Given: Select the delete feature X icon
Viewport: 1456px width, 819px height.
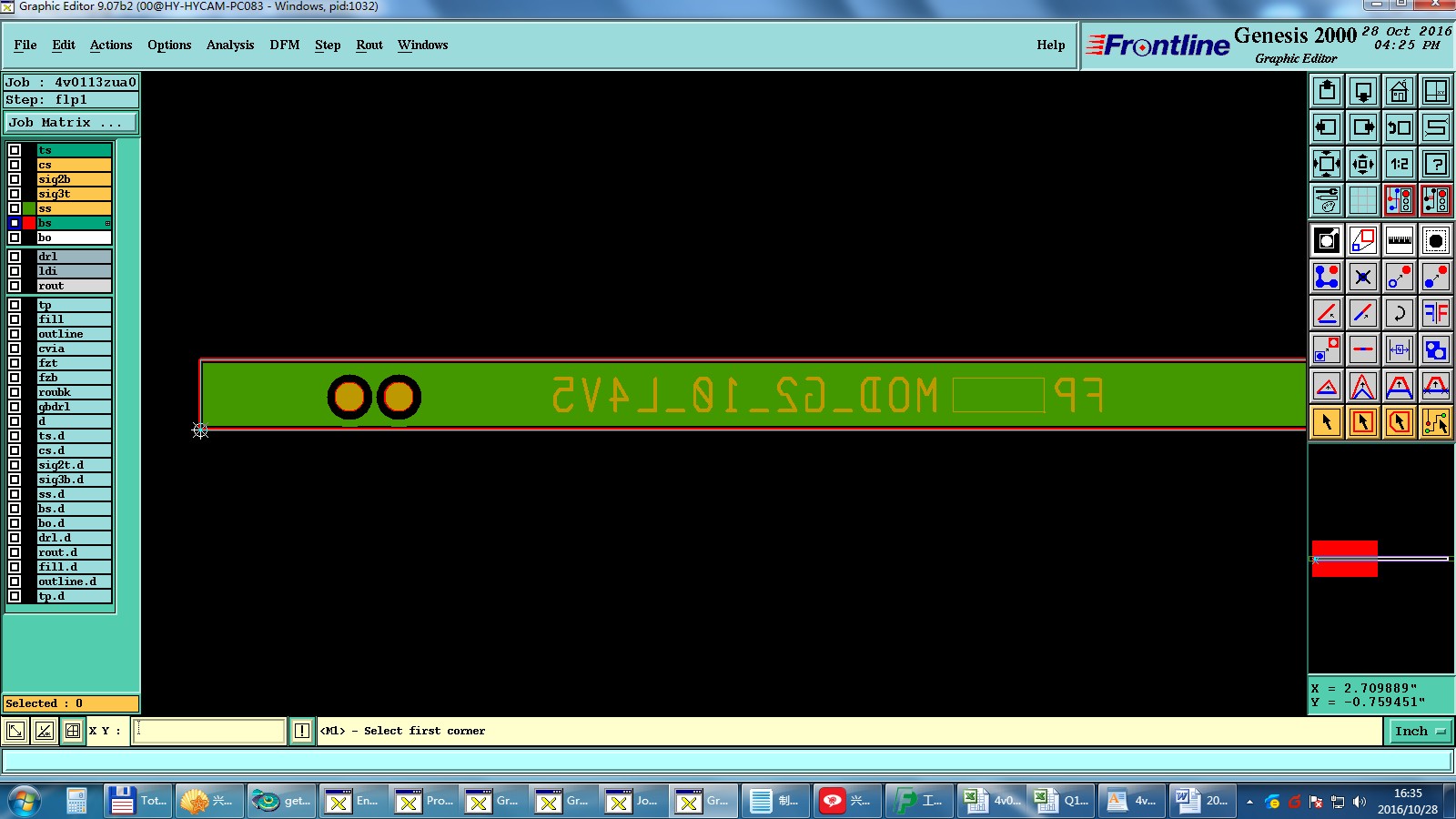Looking at the screenshot, I should click(1363, 277).
